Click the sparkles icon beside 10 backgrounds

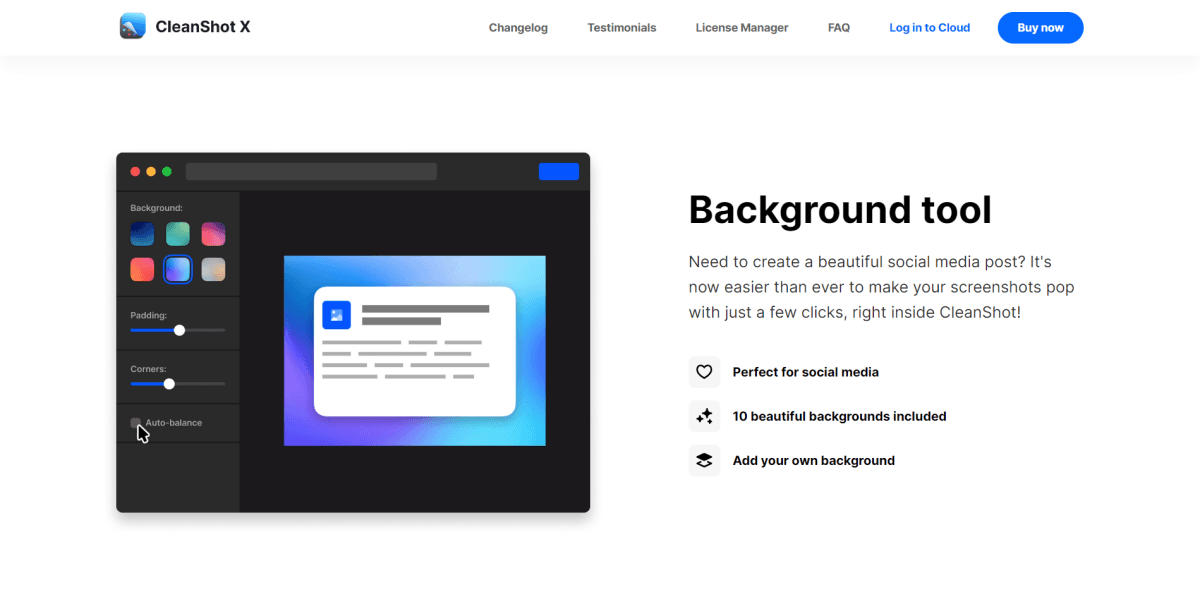(x=704, y=416)
